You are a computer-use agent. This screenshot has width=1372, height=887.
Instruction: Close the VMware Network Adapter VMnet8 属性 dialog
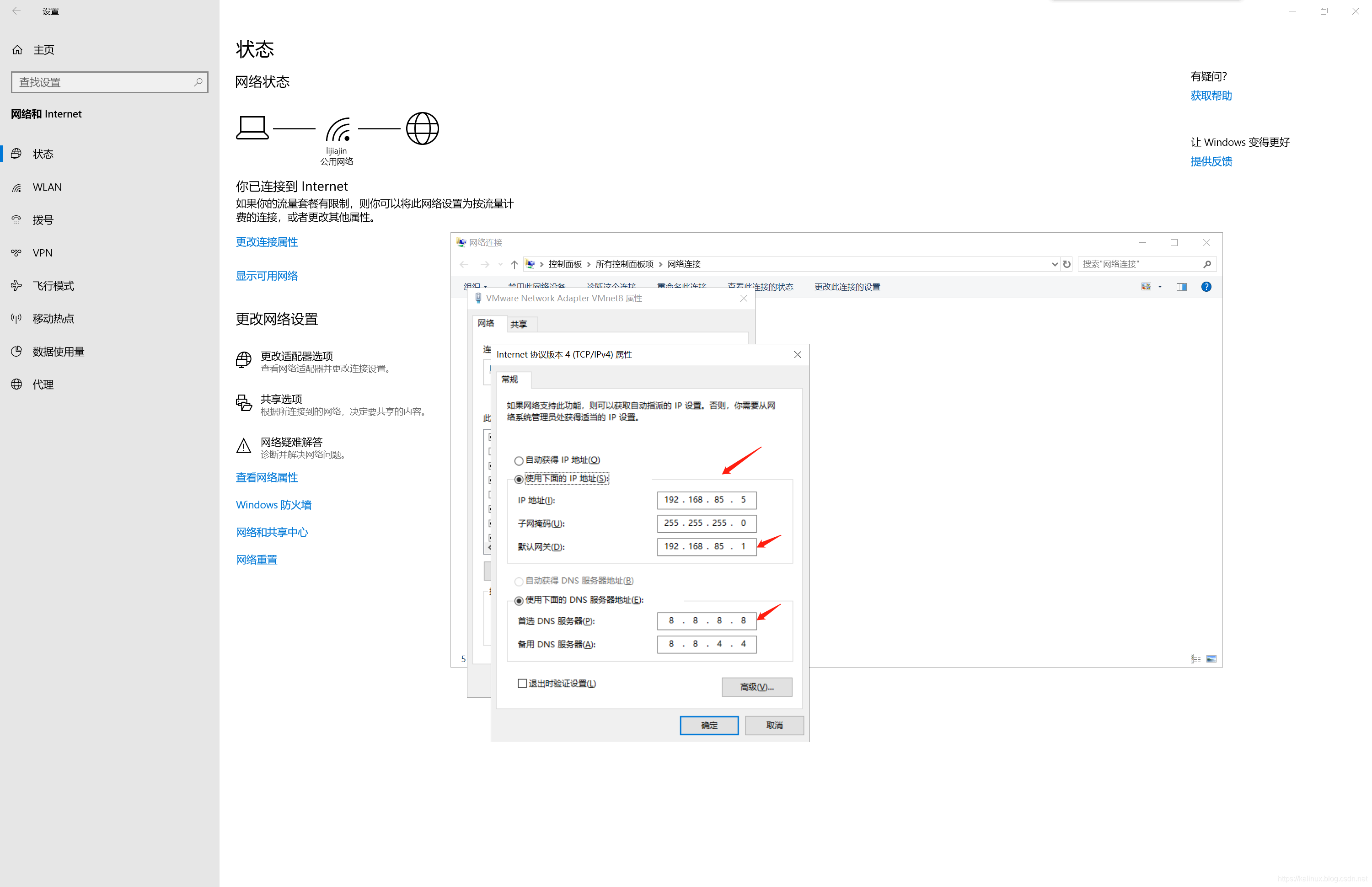(x=744, y=299)
